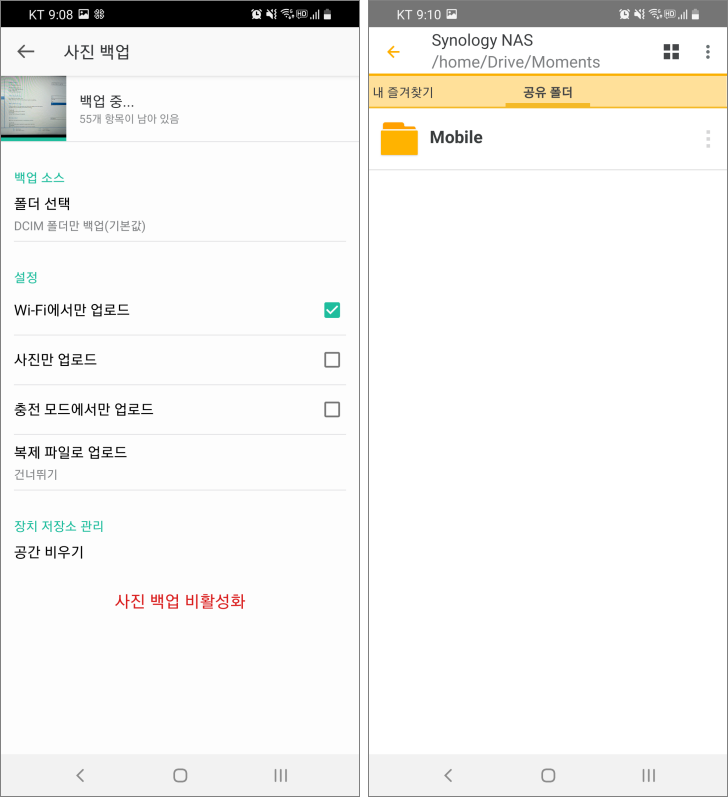This screenshot has height=797, width=728.
Task: Tap the orange back arrow in Synology NAS
Action: pos(393,51)
